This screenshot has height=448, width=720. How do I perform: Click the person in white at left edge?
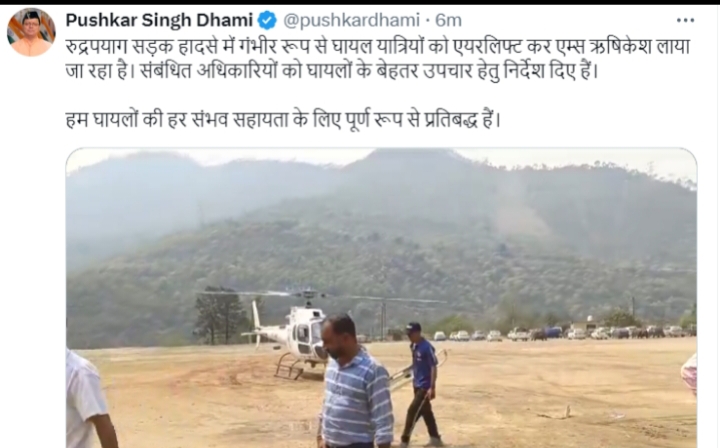click(88, 399)
